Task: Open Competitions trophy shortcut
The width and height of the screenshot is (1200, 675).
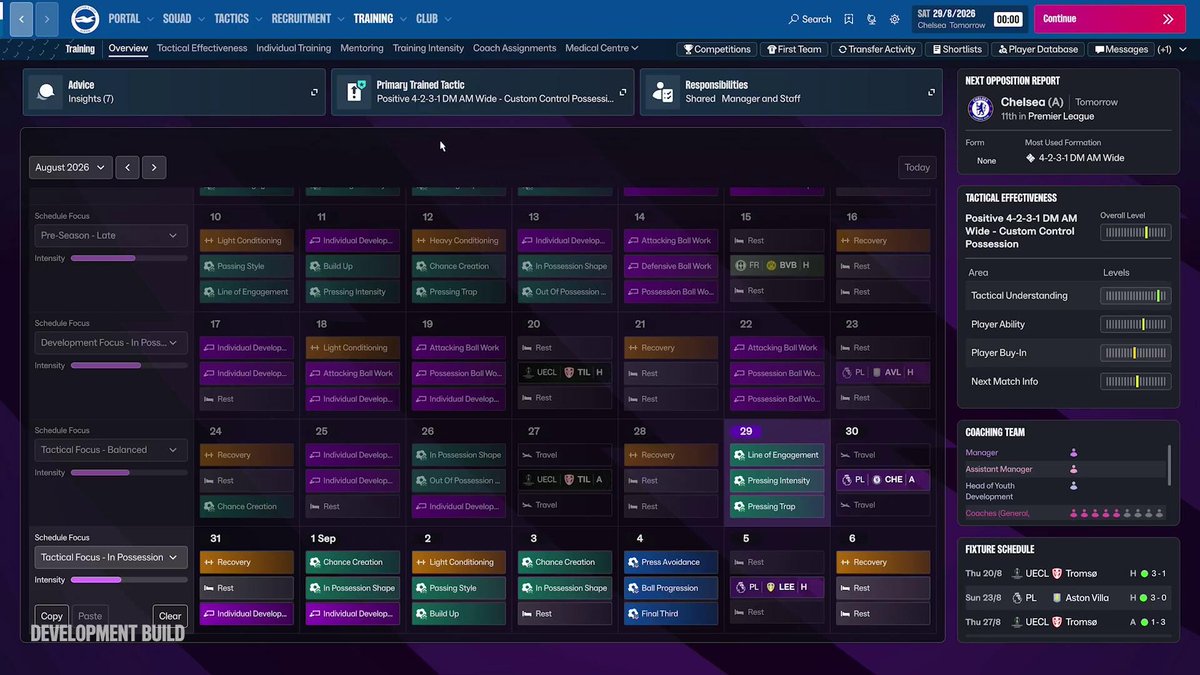Action: click(716, 49)
